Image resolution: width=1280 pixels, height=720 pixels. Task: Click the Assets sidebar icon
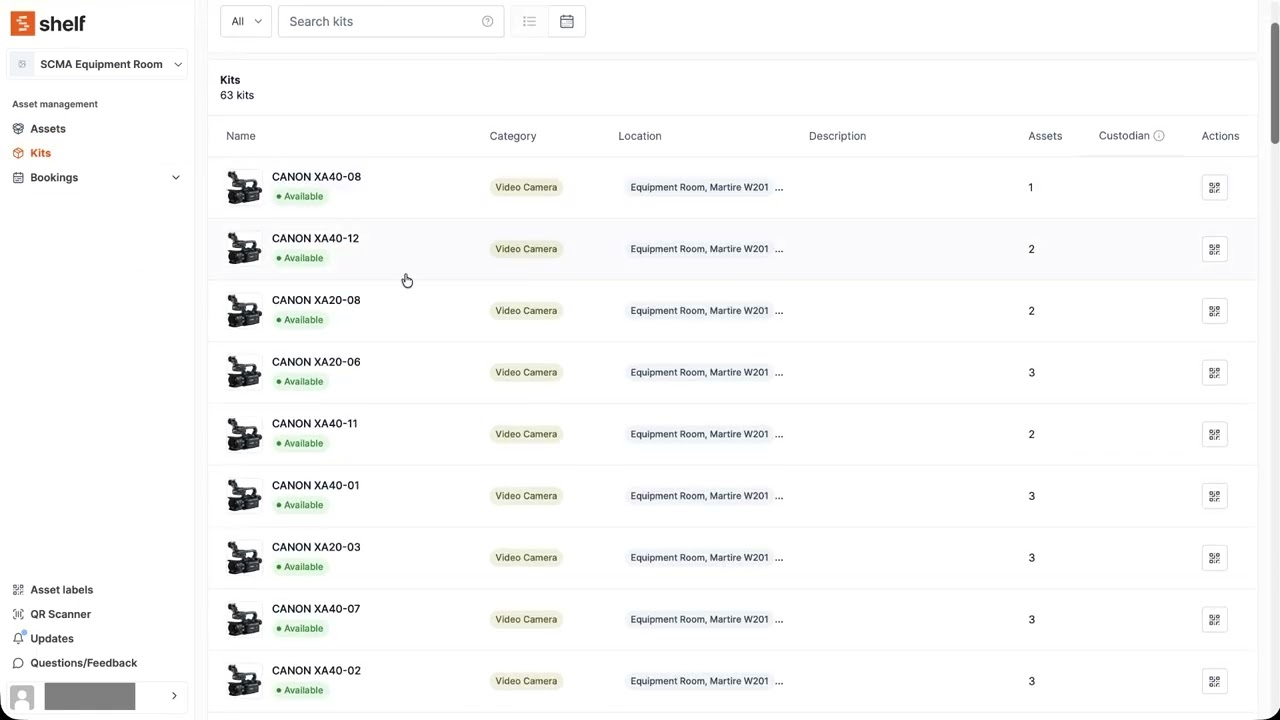[x=18, y=129]
